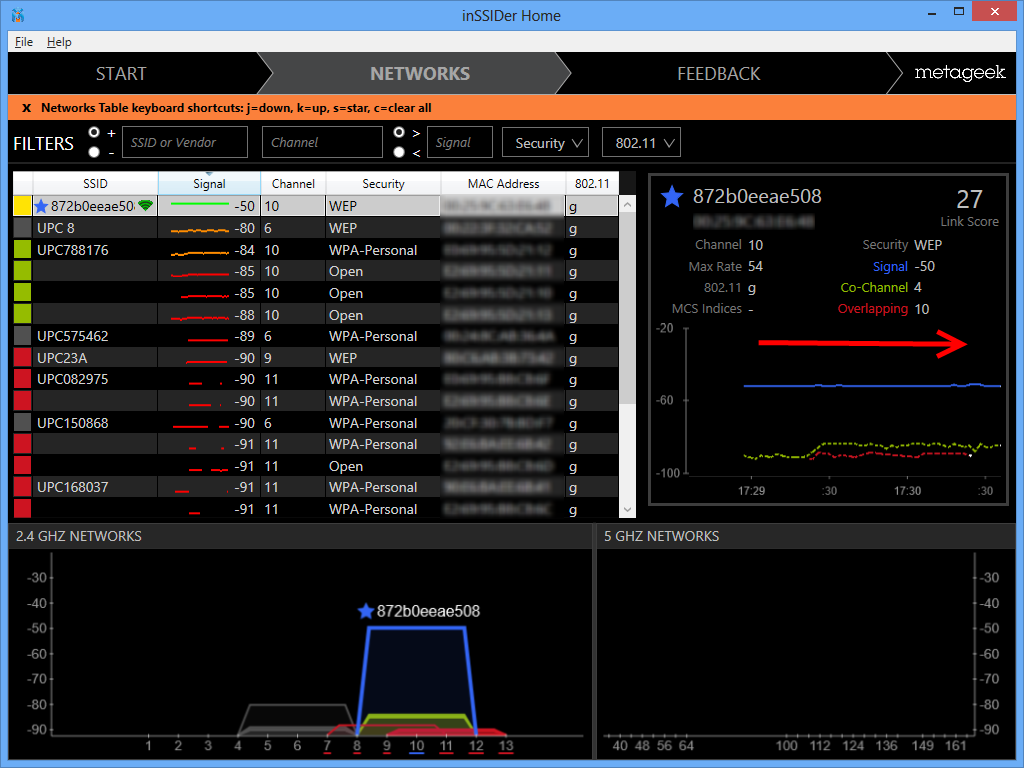Viewport: 1024px width, 768px height.
Task: Click the networks table scrollbar thumb
Action: (627, 310)
